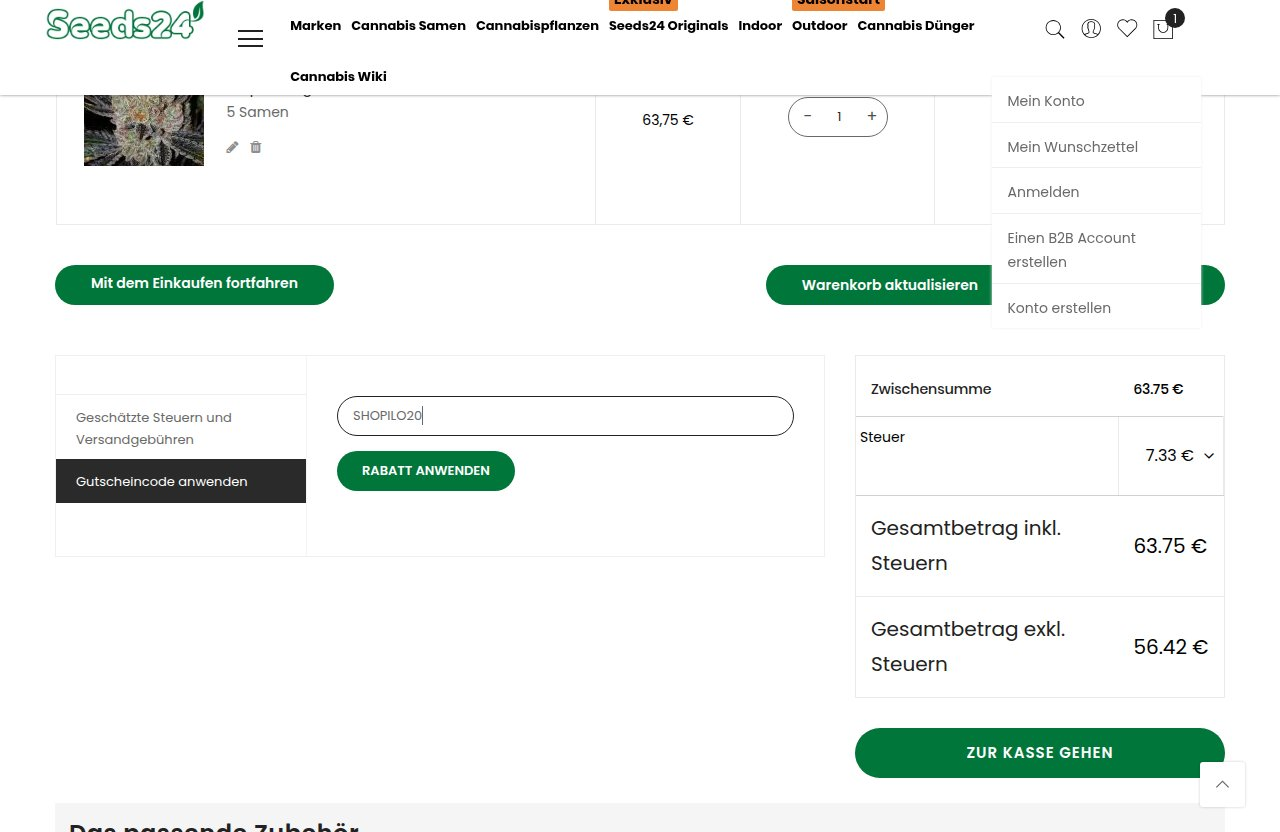The height and width of the screenshot is (832, 1280).
Task: Click RABATT ANWENDEN button
Action: tap(426, 471)
